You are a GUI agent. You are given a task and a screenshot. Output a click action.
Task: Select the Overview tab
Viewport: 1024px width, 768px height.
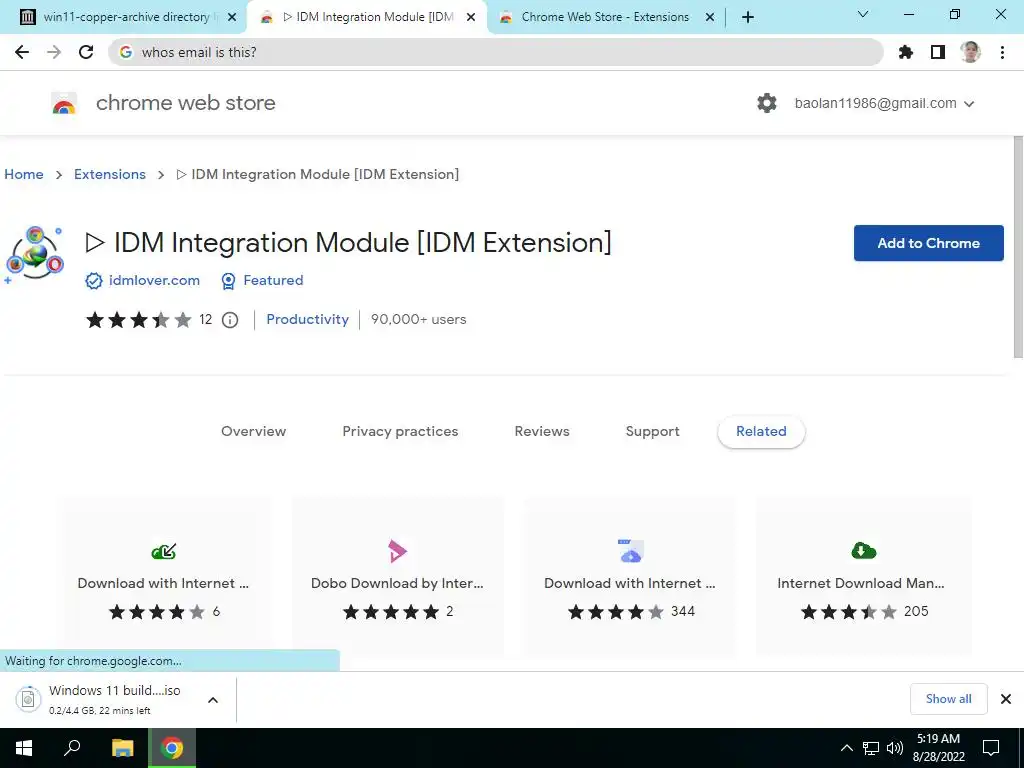[x=253, y=432]
